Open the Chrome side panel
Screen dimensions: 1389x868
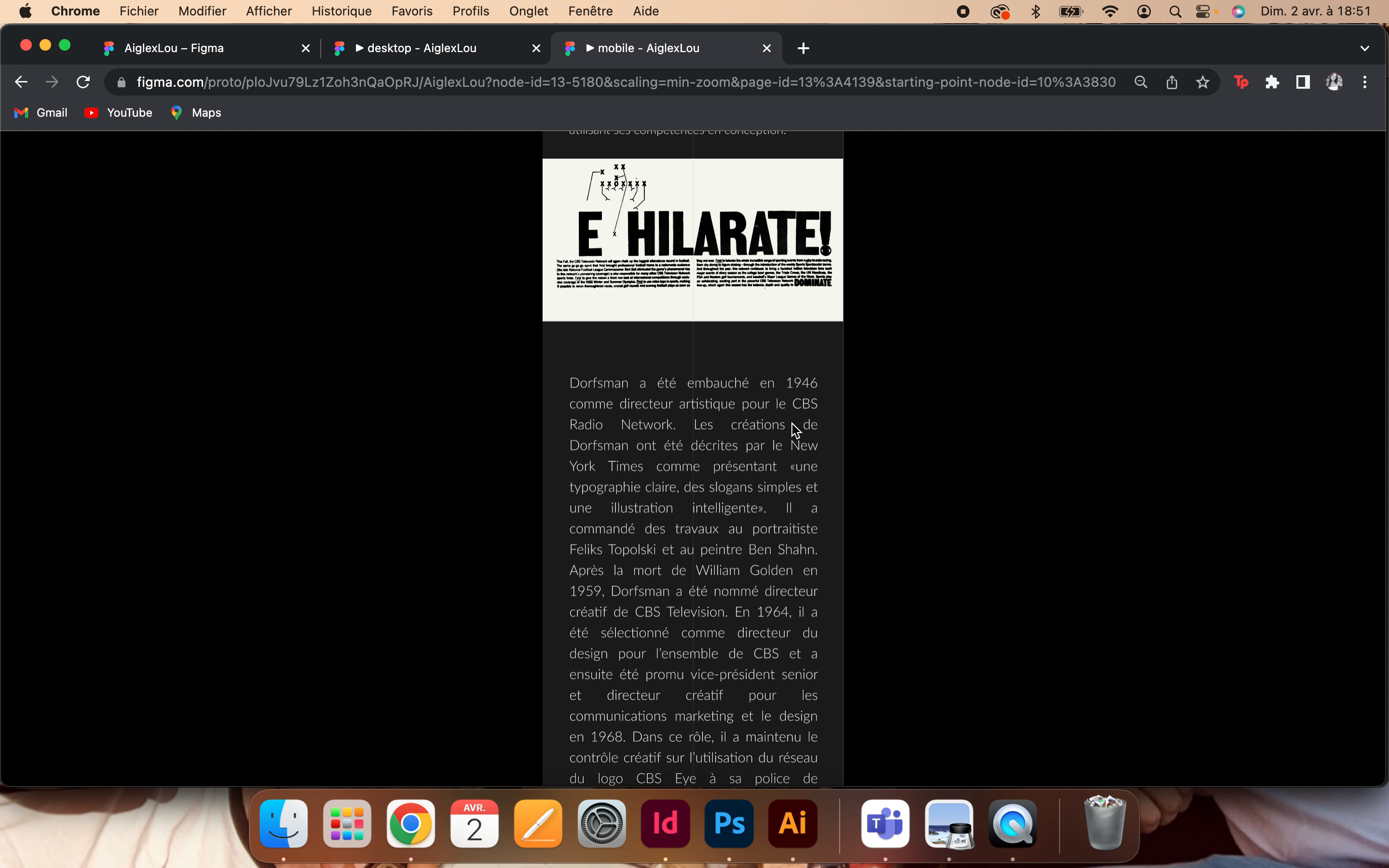click(1303, 82)
